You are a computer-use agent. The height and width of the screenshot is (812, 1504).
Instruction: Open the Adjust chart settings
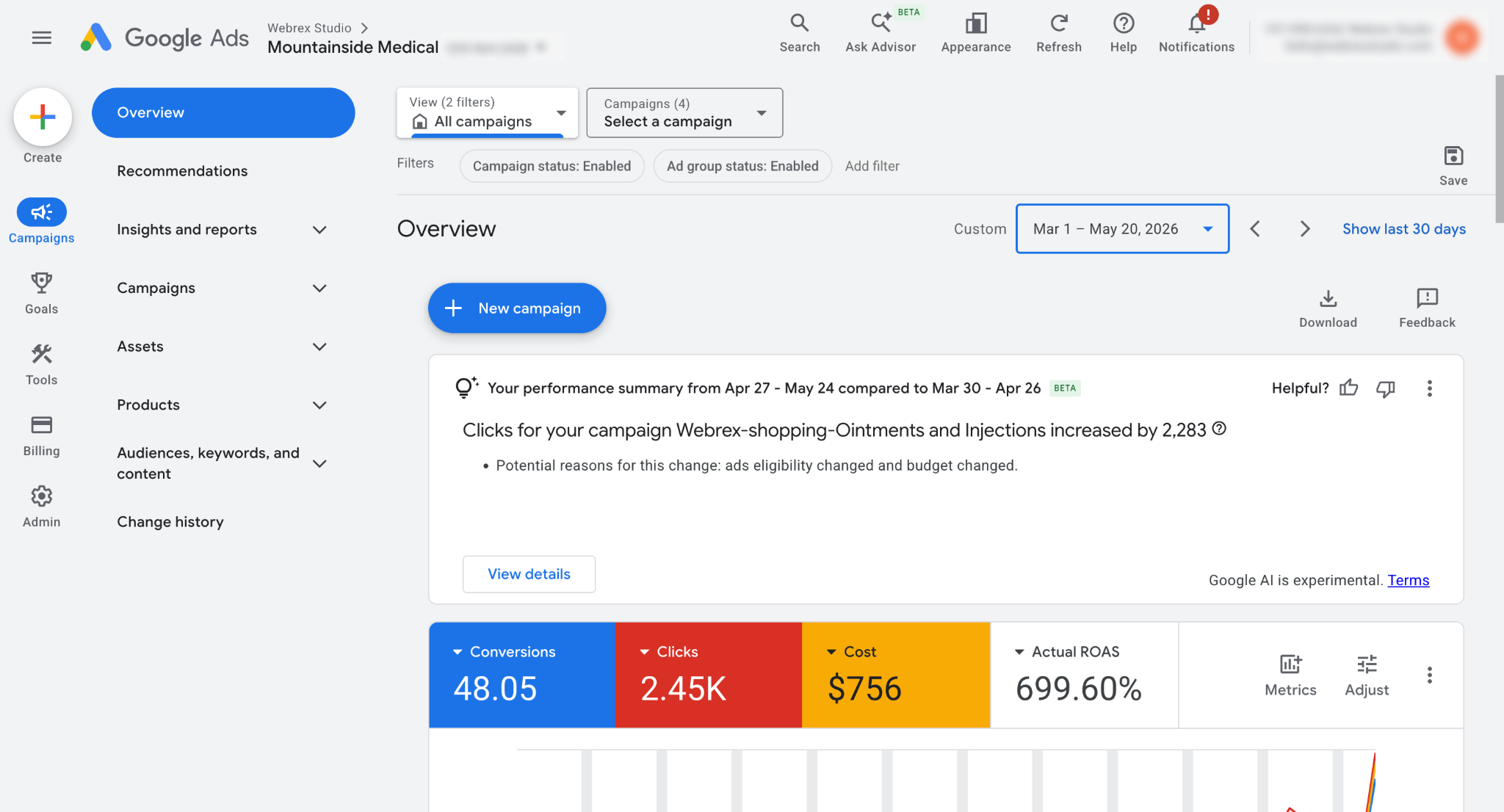[x=1367, y=675]
